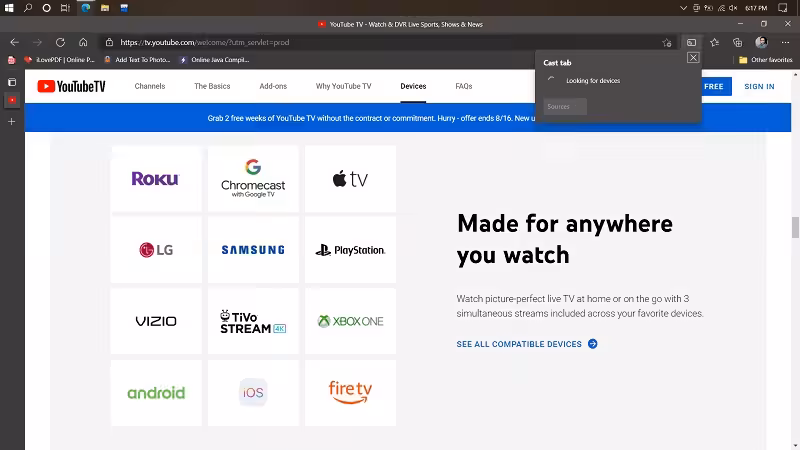
Task: Open the Action Center notifications icon
Action: pos(783,8)
